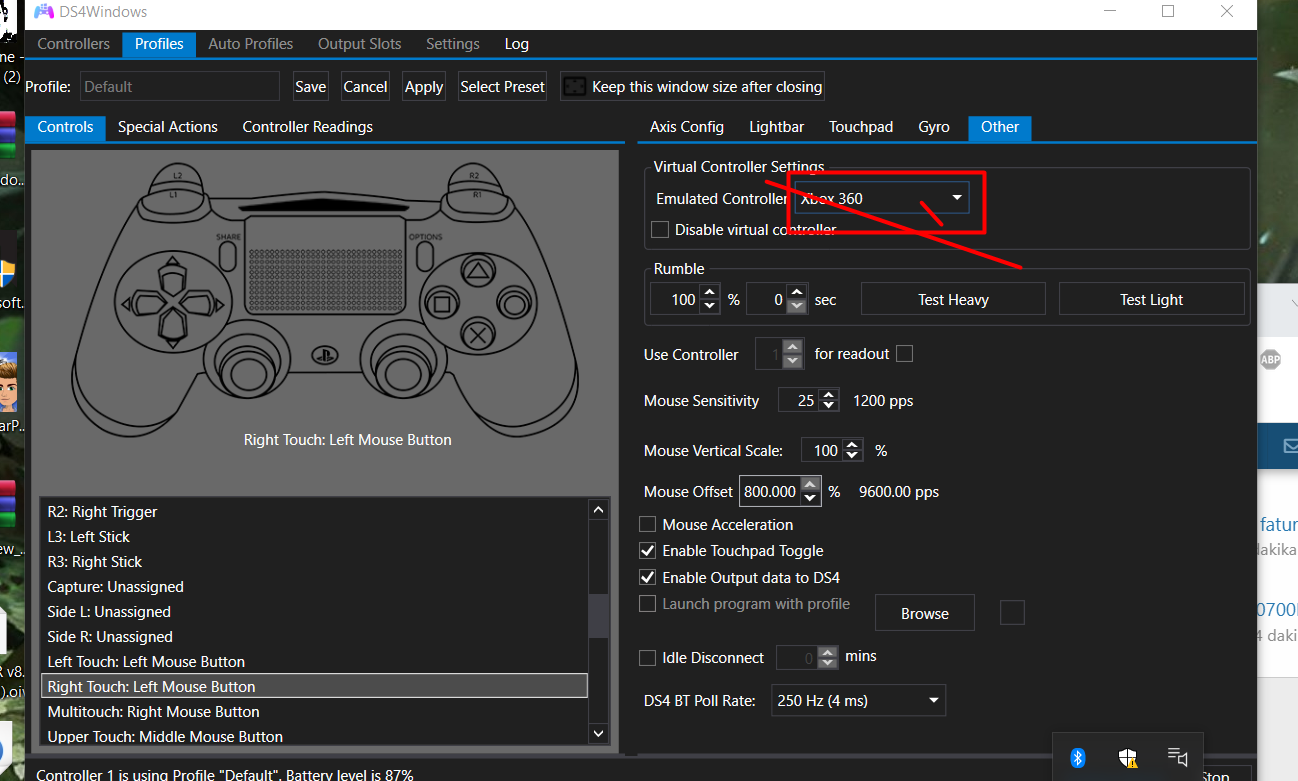
Task: Run the Test Light rumble
Action: click(x=1152, y=299)
